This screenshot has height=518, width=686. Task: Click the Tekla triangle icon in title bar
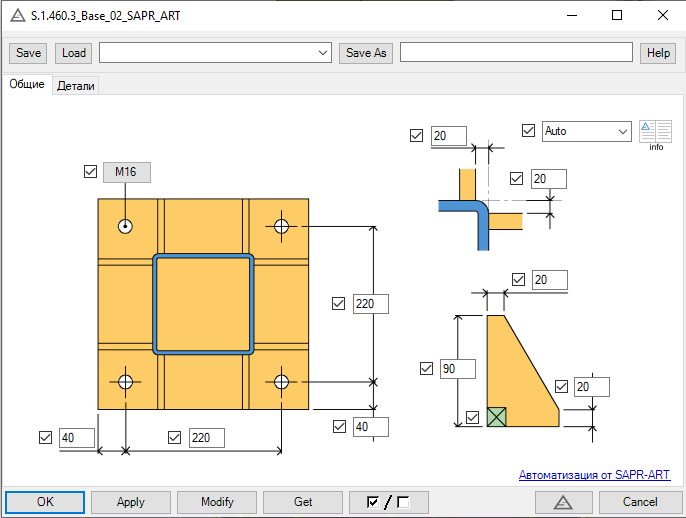18,16
